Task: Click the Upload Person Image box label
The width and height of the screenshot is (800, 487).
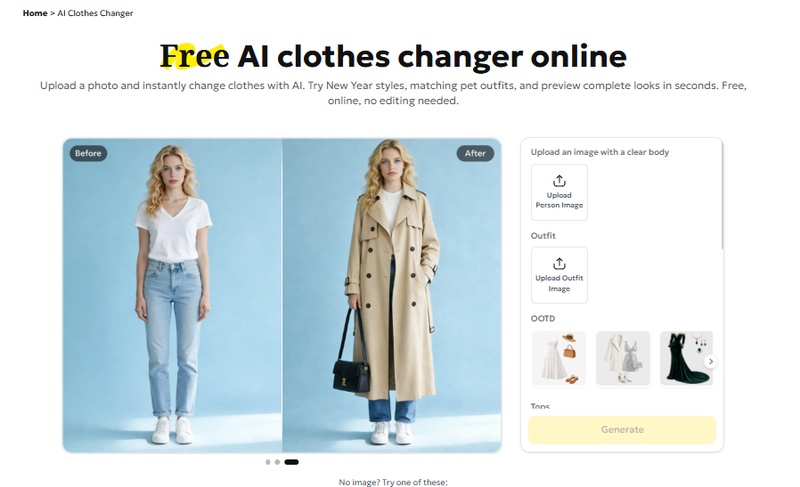Action: [559, 200]
